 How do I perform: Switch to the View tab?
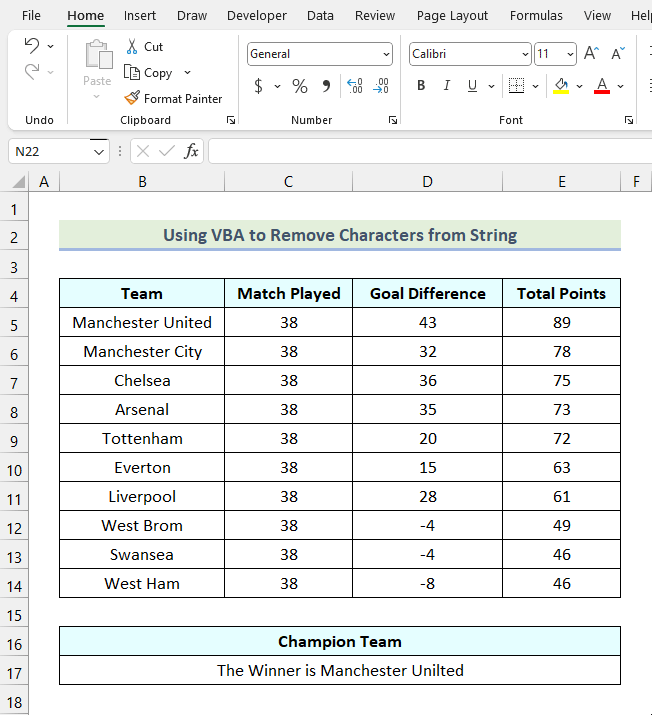tap(597, 16)
